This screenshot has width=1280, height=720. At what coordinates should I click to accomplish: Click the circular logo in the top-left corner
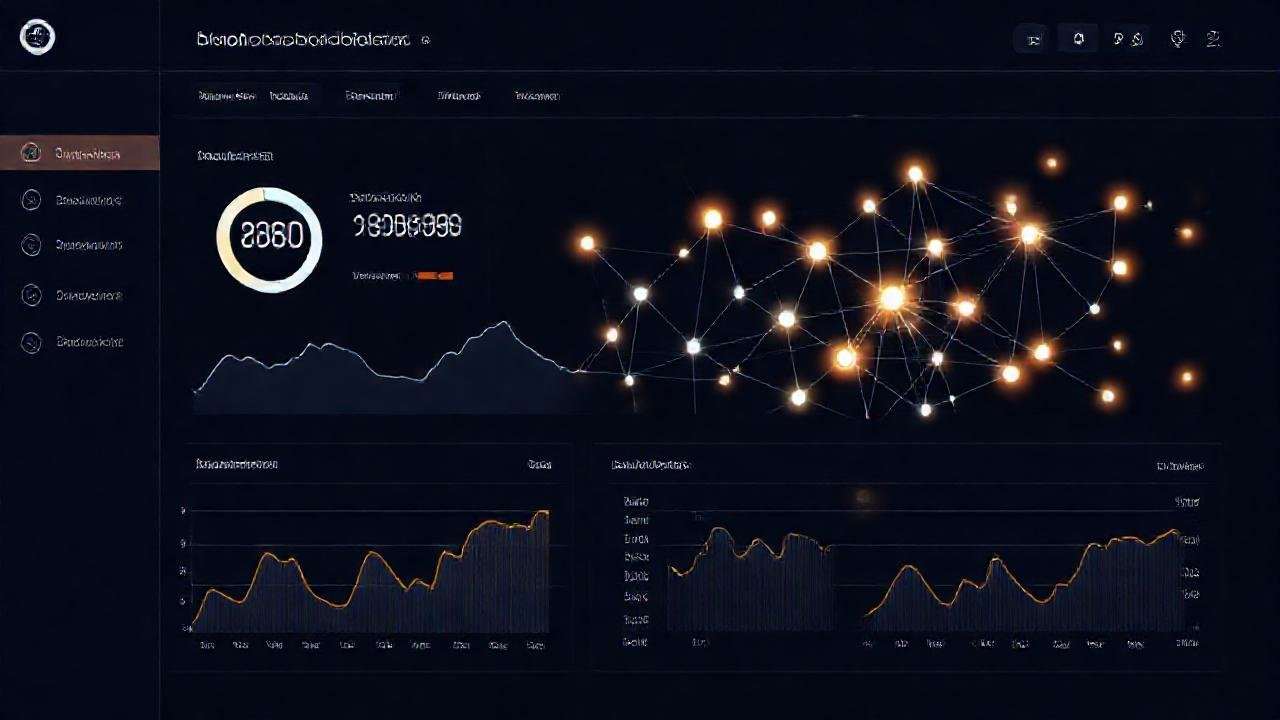[x=37, y=38]
